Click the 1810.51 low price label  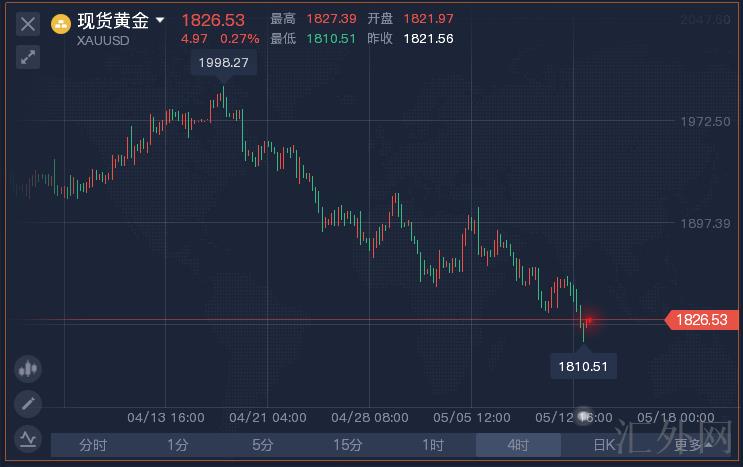click(x=583, y=366)
